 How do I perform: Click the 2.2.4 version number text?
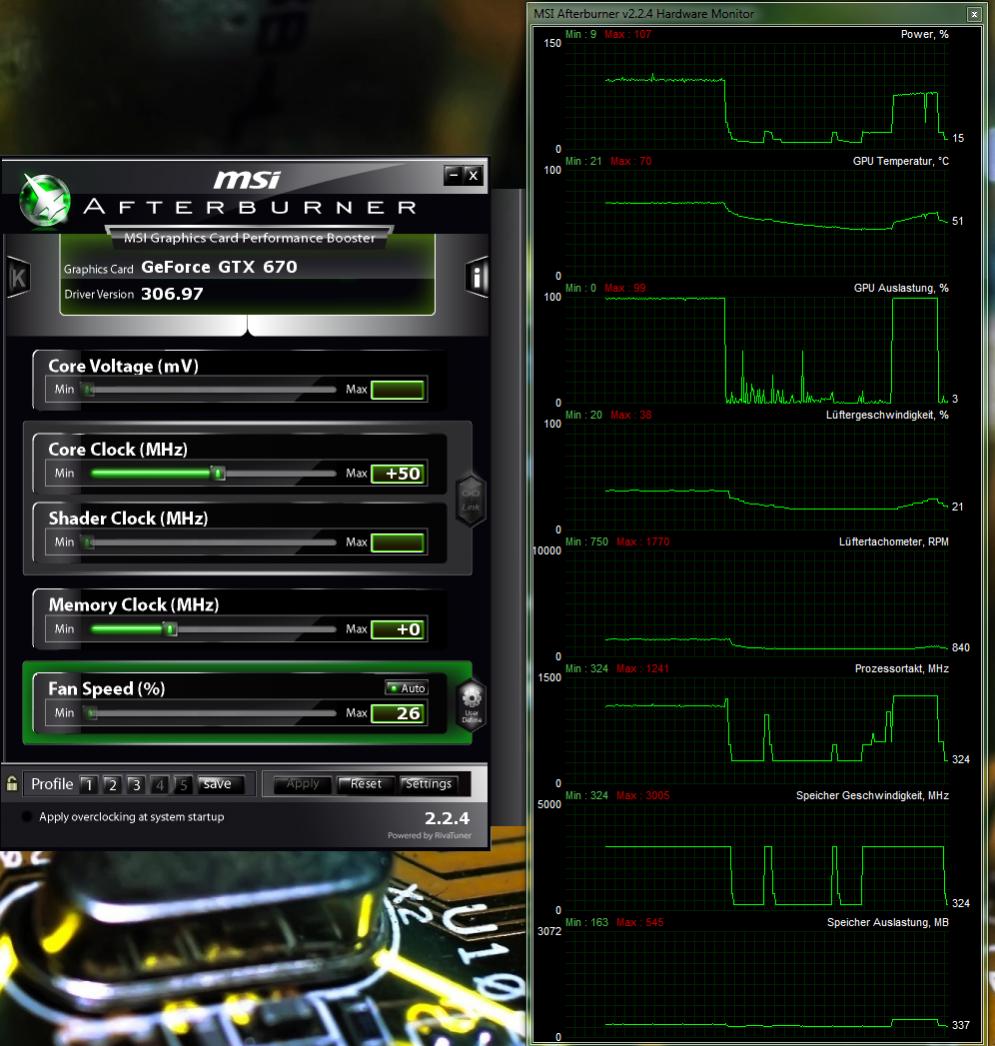447,818
